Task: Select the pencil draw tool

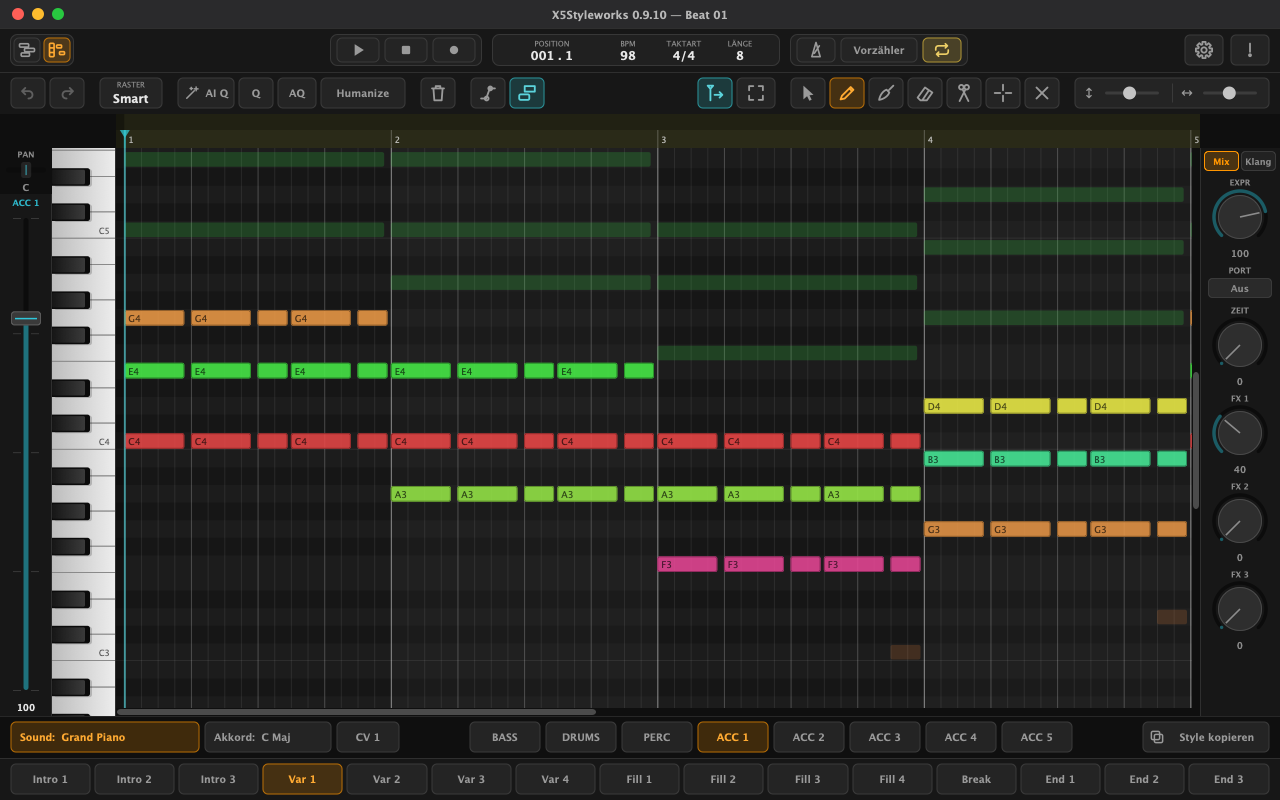Action: pyautogui.click(x=847, y=93)
